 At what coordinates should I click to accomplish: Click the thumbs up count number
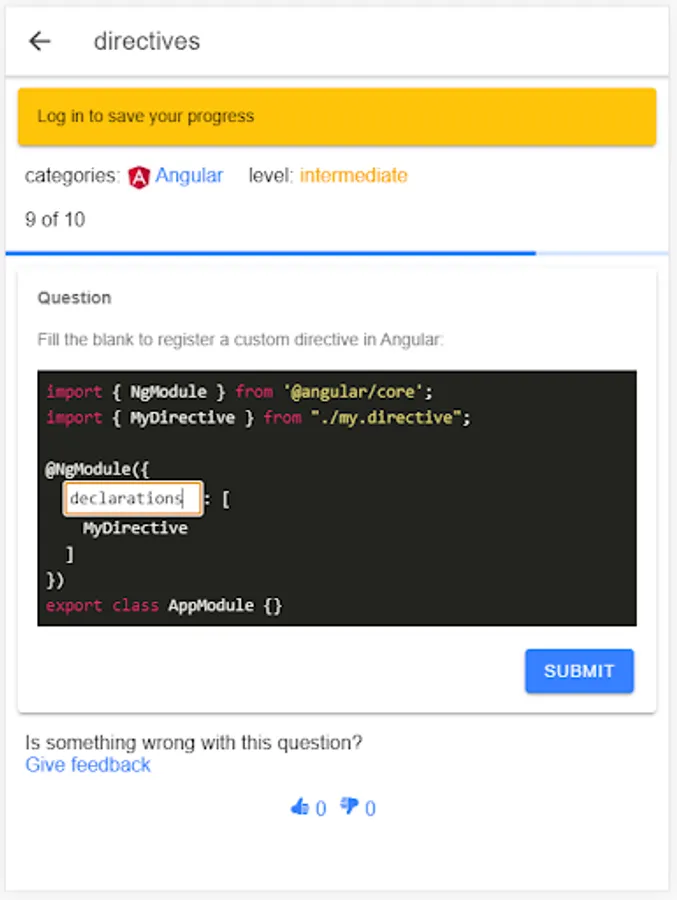coord(321,808)
